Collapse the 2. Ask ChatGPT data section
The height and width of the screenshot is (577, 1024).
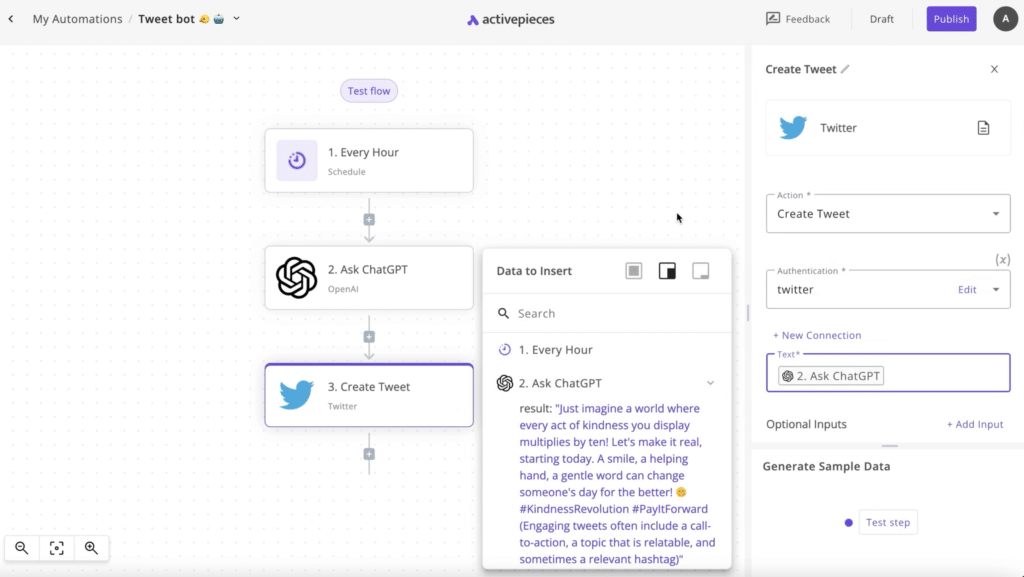(711, 383)
